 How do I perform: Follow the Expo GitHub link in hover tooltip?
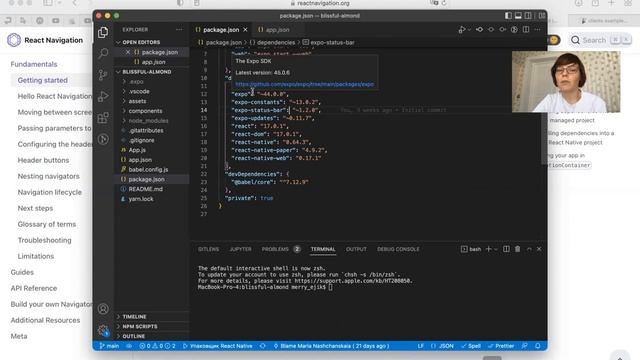point(304,84)
